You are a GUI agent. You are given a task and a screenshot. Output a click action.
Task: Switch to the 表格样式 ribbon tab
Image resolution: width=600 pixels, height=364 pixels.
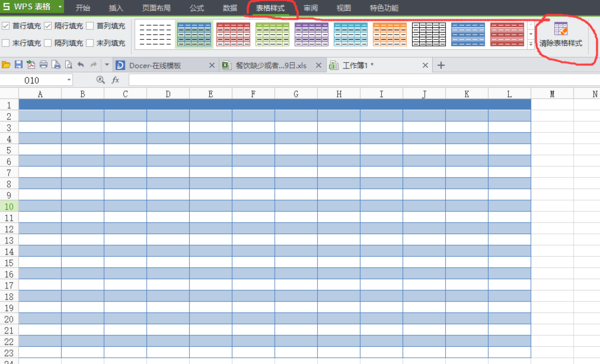270,8
